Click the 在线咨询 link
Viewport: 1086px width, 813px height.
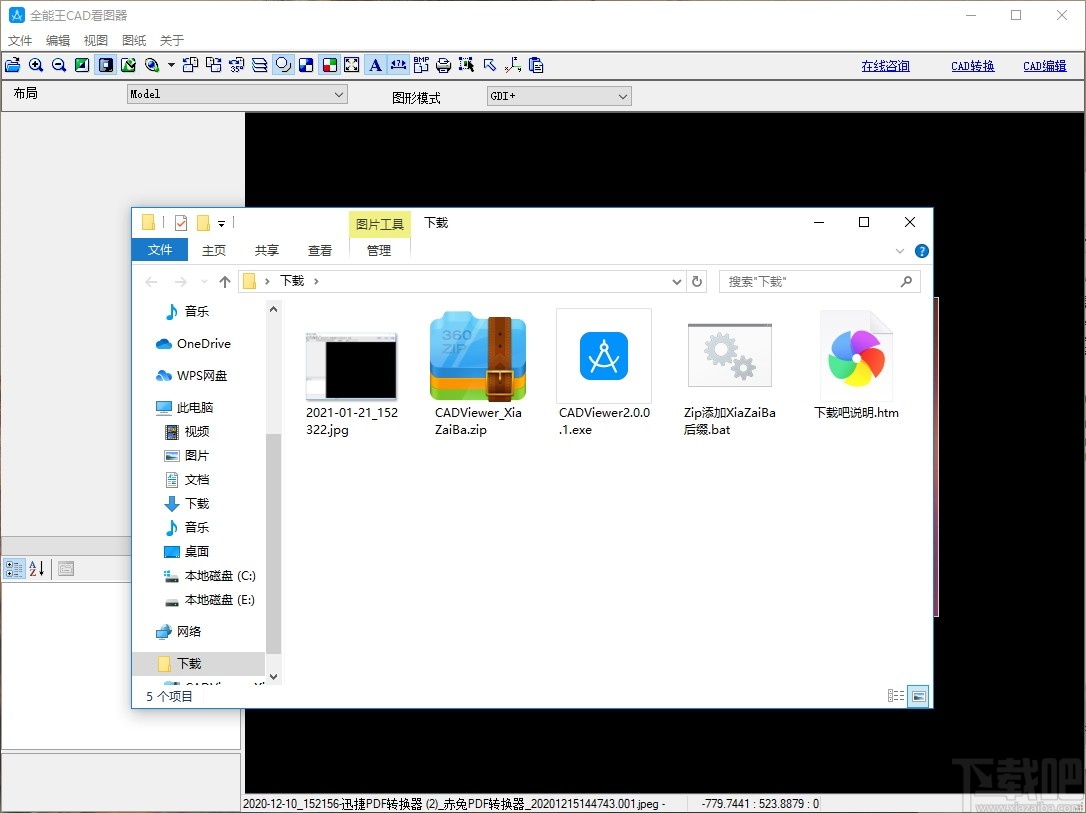[x=885, y=66]
